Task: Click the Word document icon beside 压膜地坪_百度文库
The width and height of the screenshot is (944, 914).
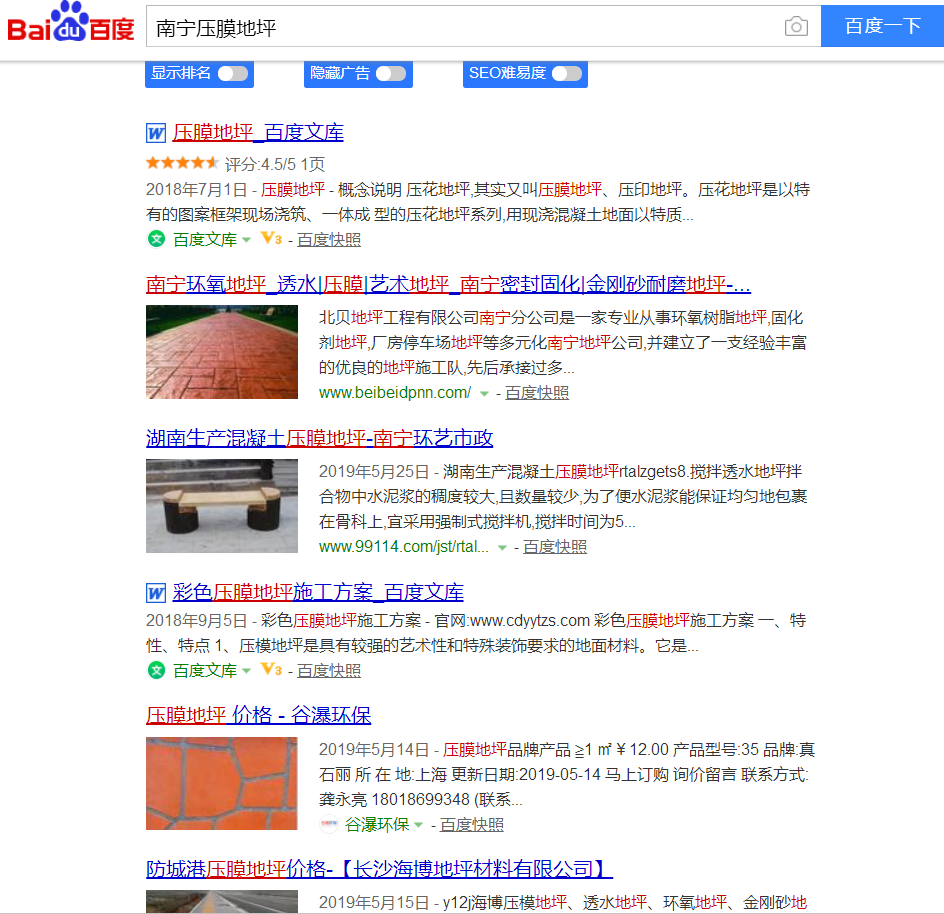Action: pos(156,133)
